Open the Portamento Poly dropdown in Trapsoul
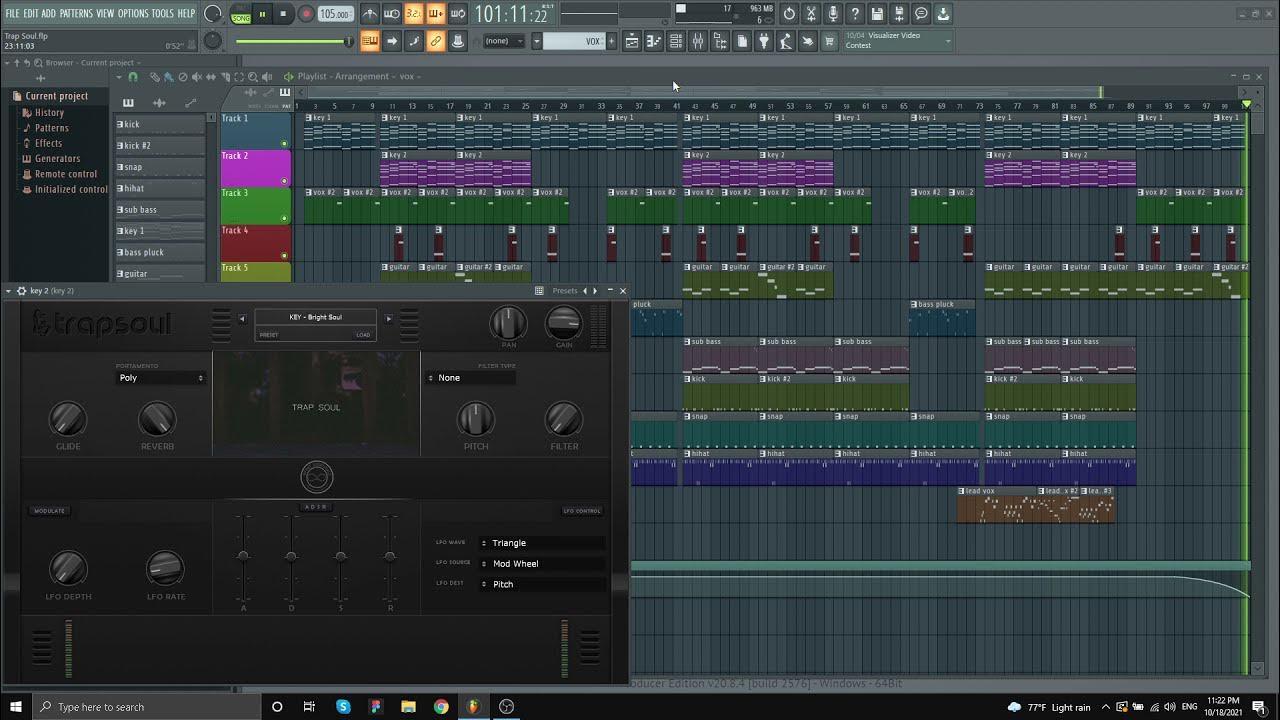The image size is (1280, 720). pos(160,378)
